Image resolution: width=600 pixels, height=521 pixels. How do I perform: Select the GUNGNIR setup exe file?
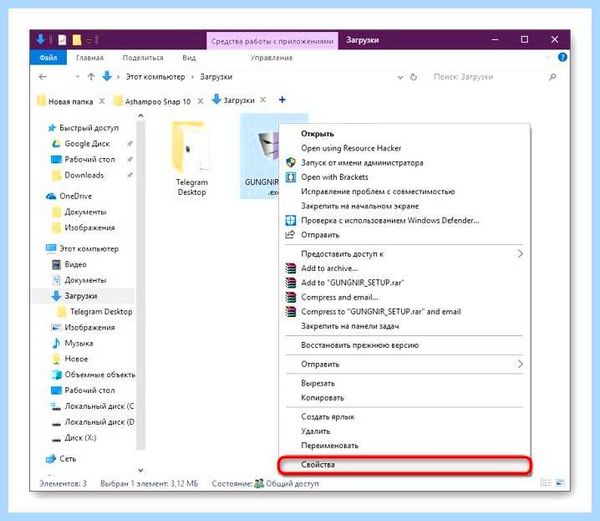coord(260,157)
